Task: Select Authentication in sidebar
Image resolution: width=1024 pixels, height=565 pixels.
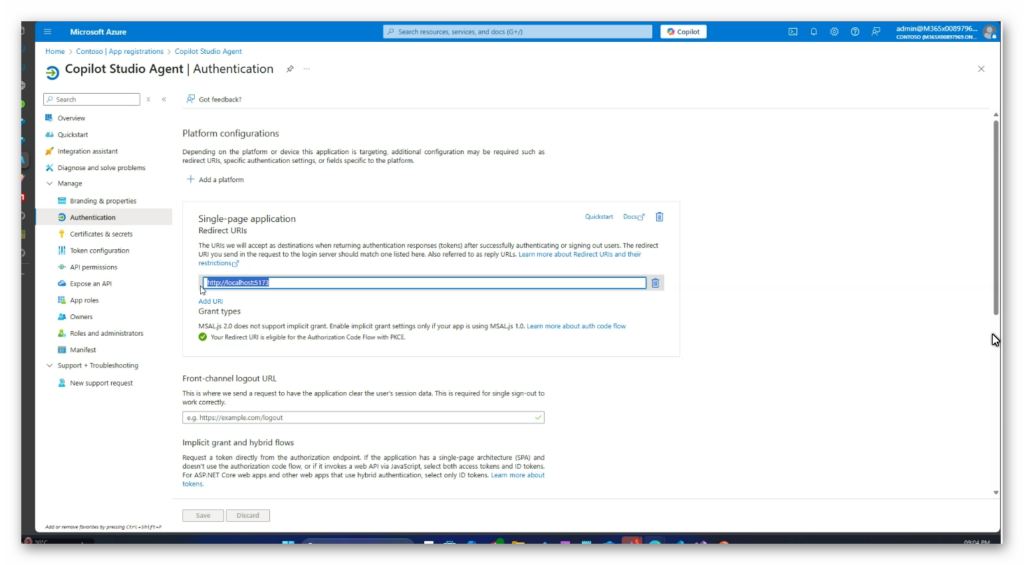Action: (92, 218)
